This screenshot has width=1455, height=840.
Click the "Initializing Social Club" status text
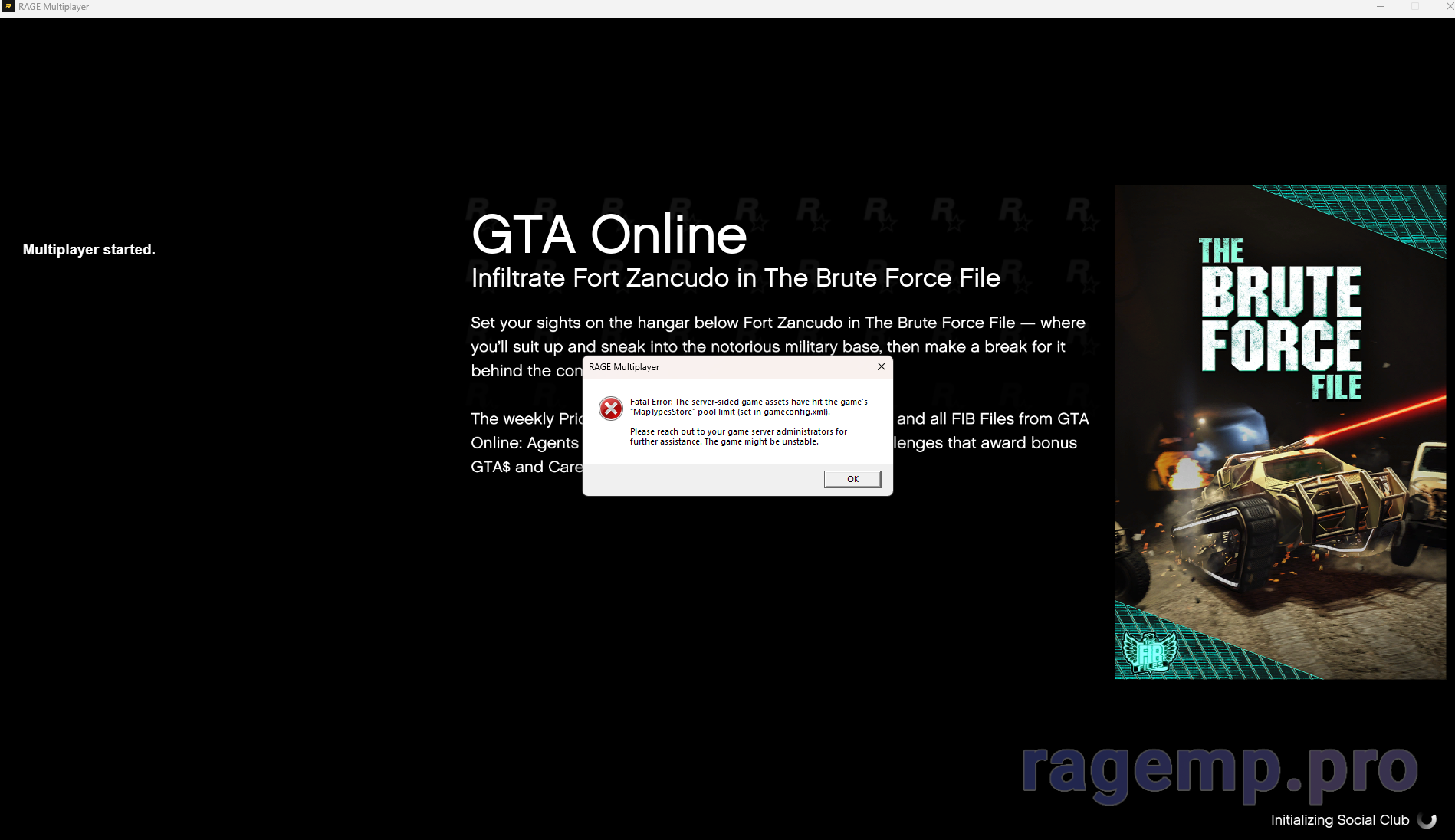click(x=1339, y=820)
